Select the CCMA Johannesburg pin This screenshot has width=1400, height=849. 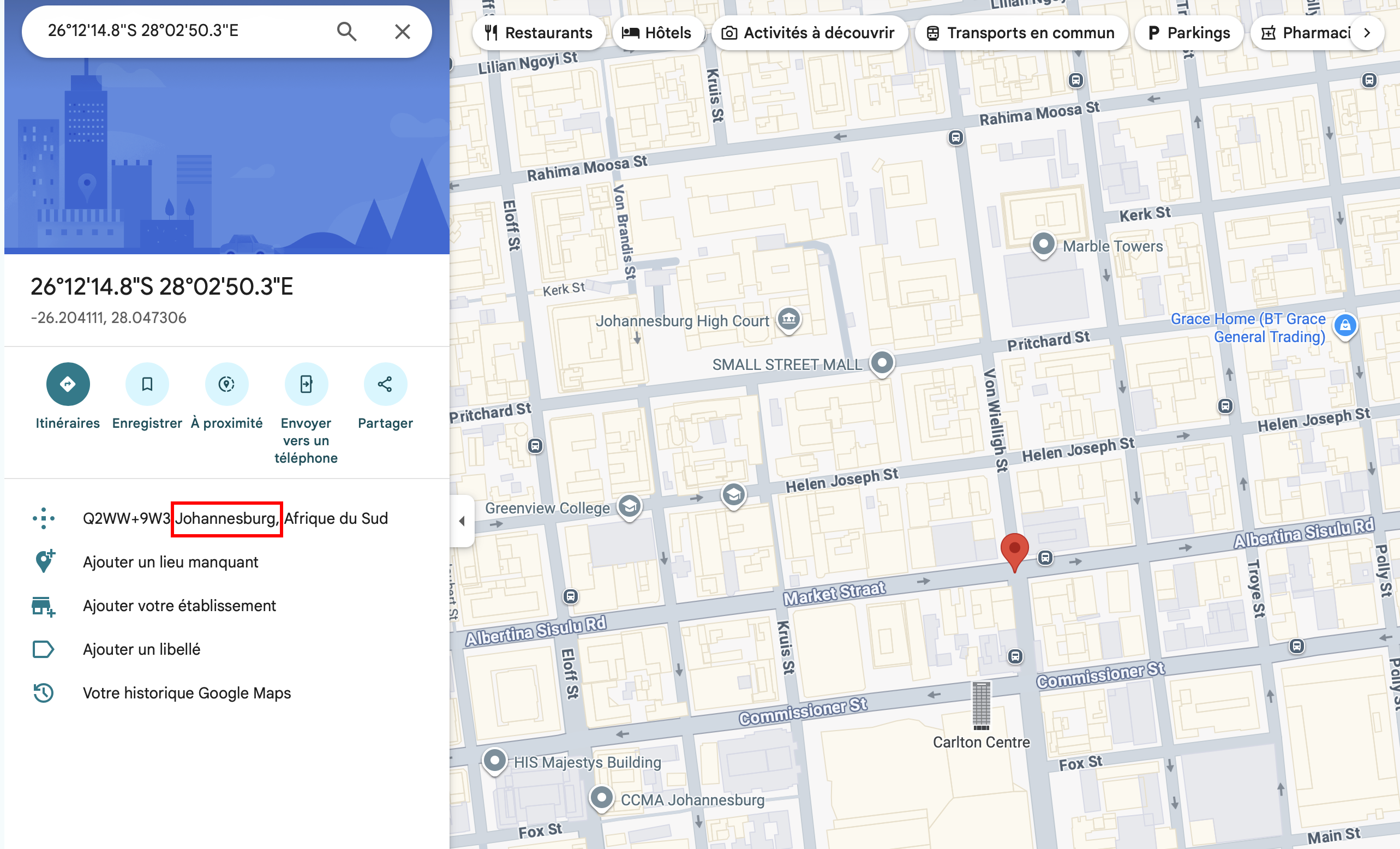point(601,798)
